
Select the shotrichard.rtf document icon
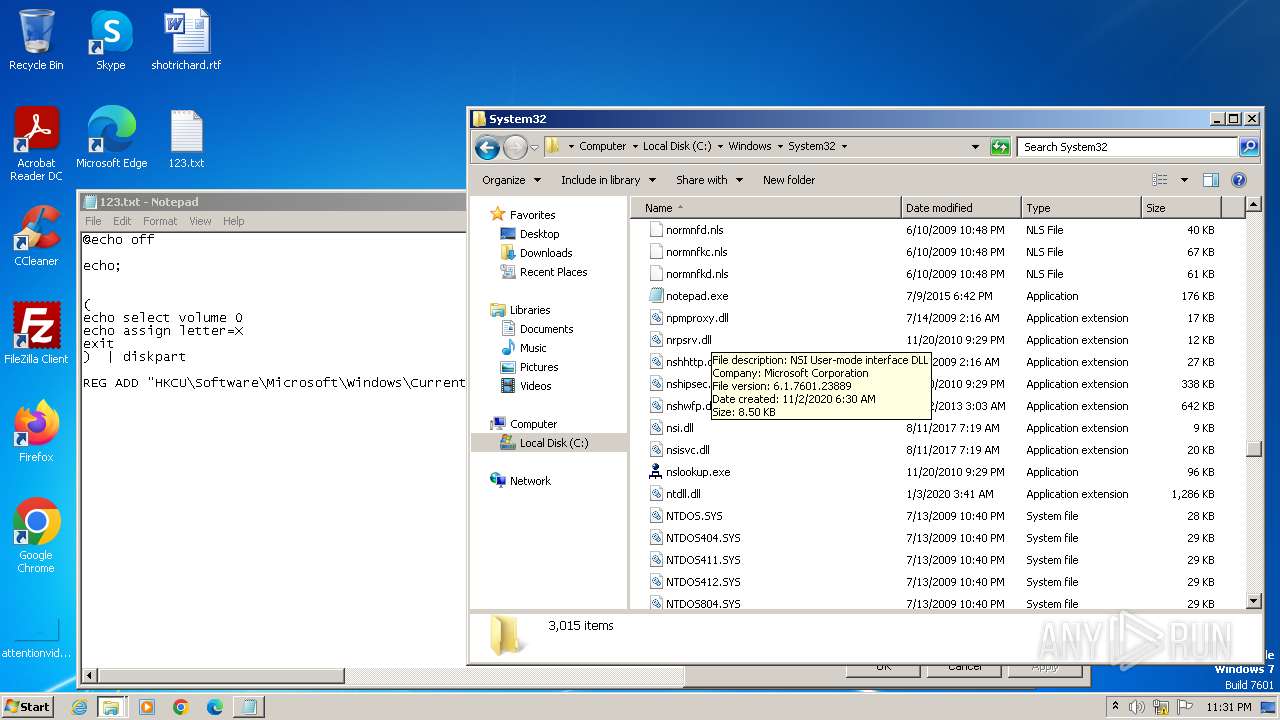point(186,40)
